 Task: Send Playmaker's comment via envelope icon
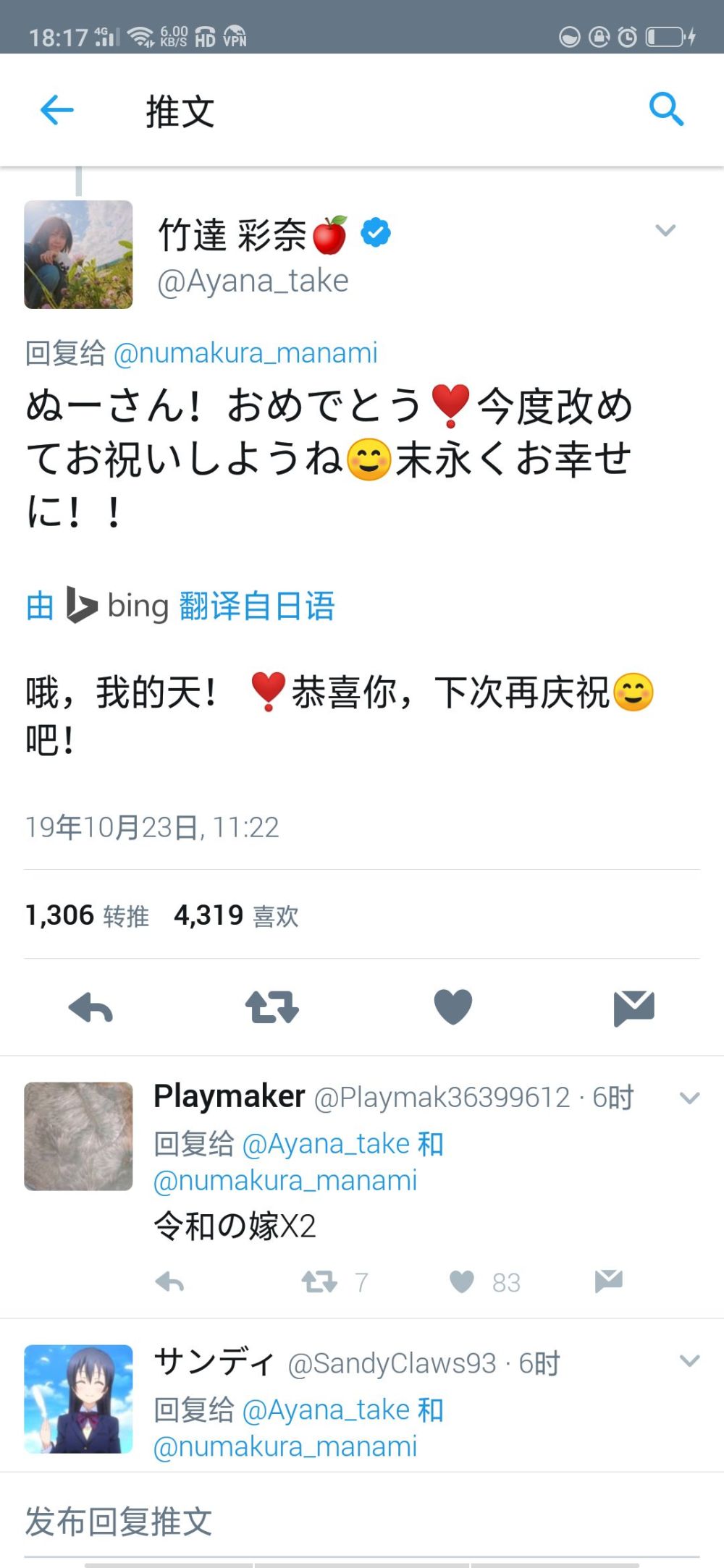[609, 1281]
